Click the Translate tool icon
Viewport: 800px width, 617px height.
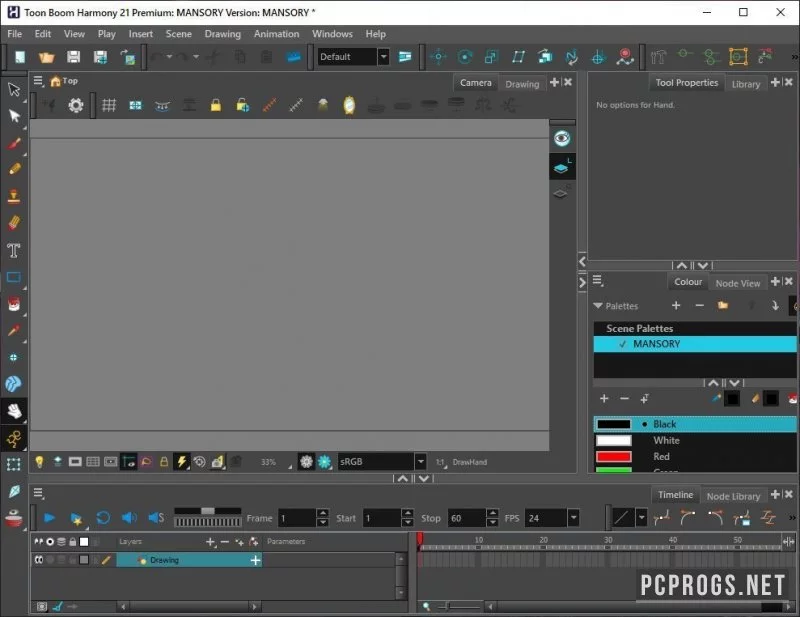point(438,57)
